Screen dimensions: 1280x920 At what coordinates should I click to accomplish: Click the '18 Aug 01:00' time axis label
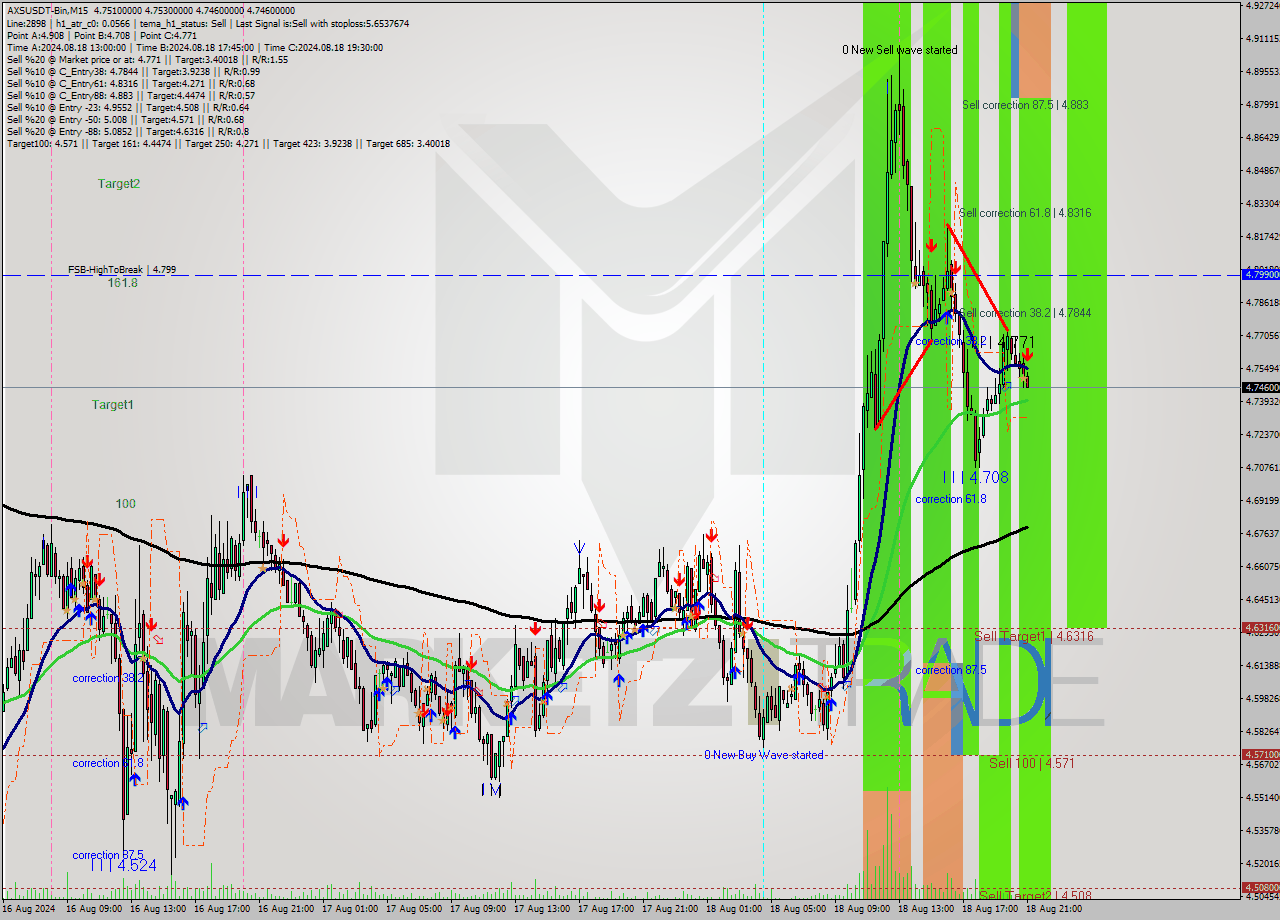pyautogui.click(x=733, y=910)
